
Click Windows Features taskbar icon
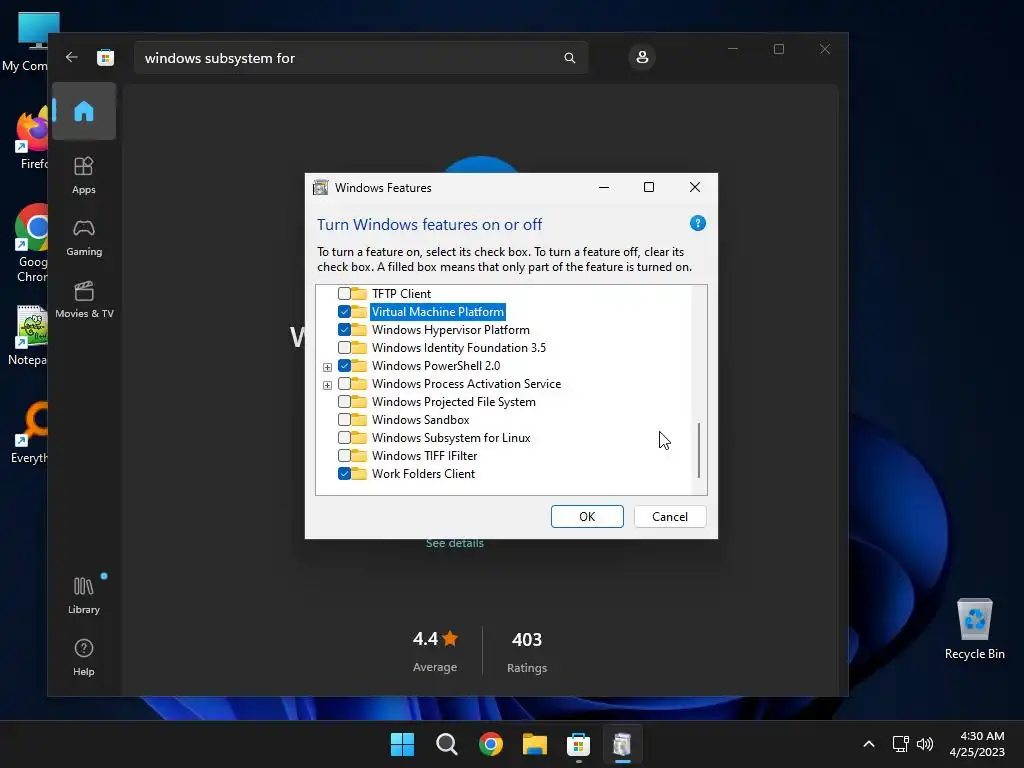tap(622, 744)
